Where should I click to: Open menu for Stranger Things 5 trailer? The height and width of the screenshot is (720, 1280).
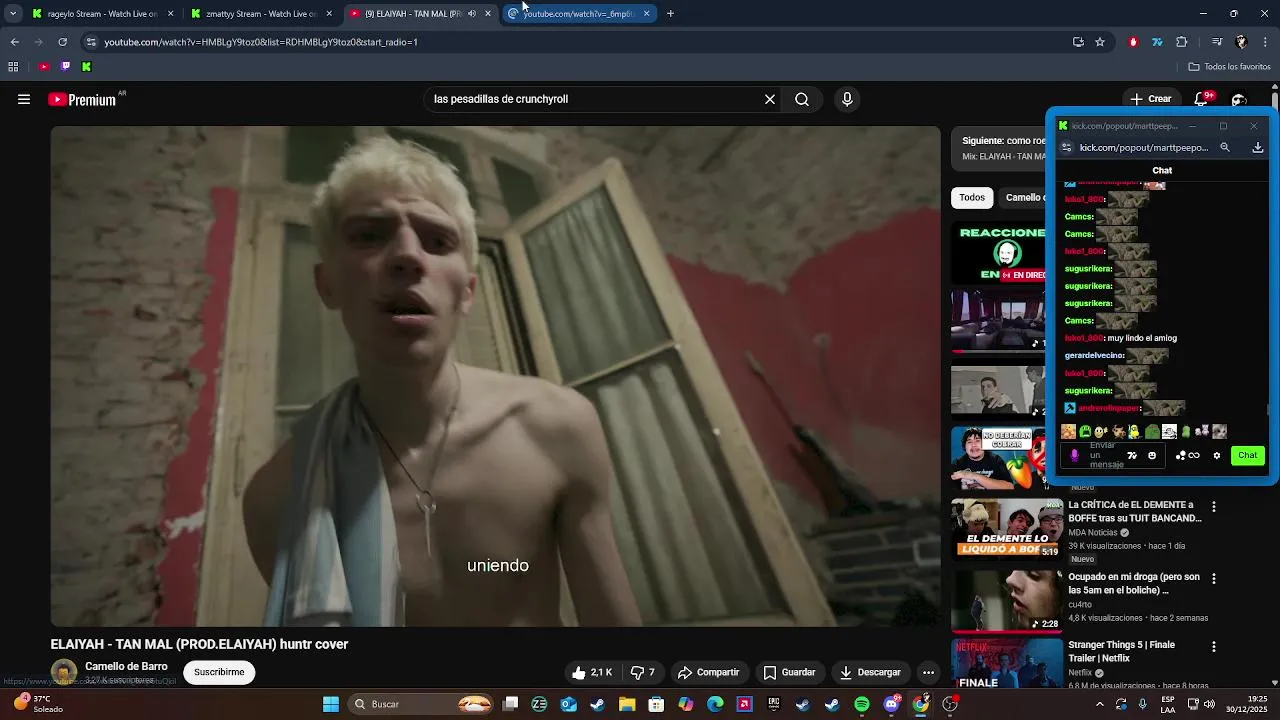1214,647
